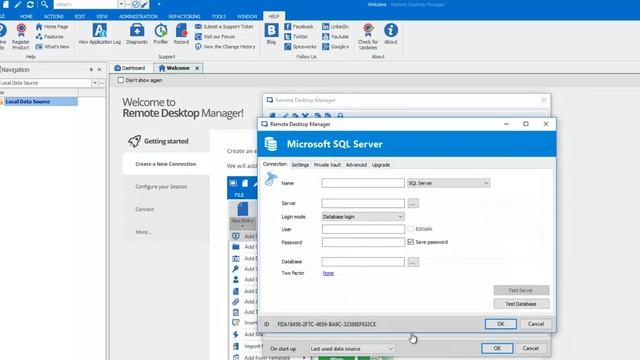Focus the Password input field

(x=363, y=242)
